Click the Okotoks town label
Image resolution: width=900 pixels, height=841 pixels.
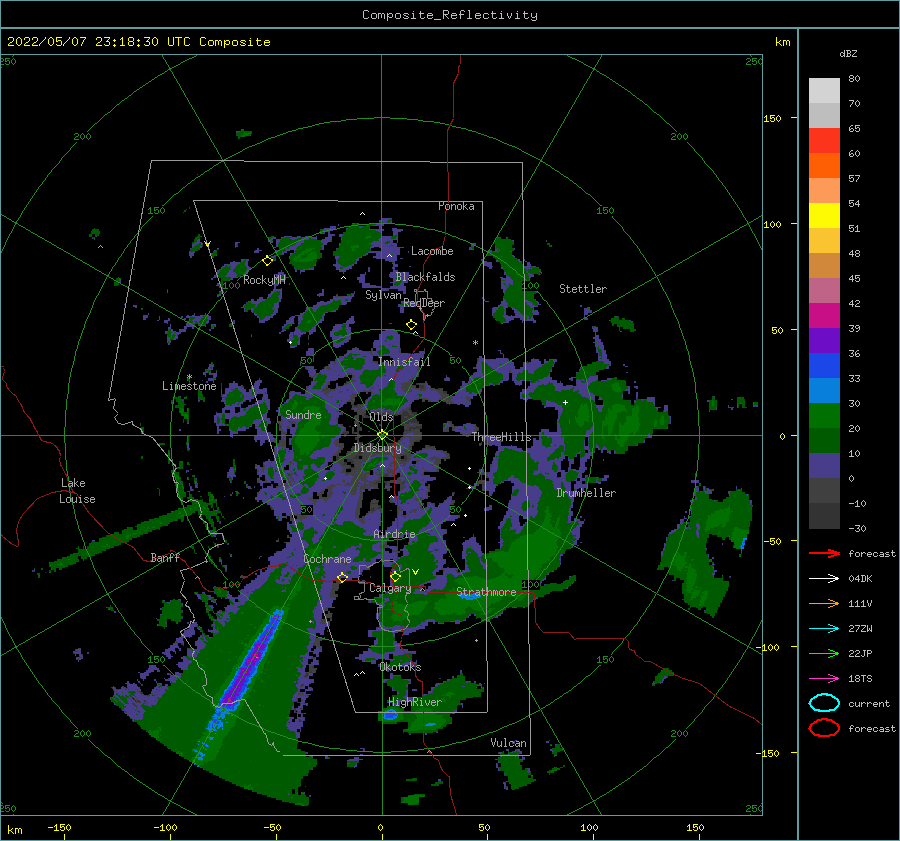pos(400,667)
